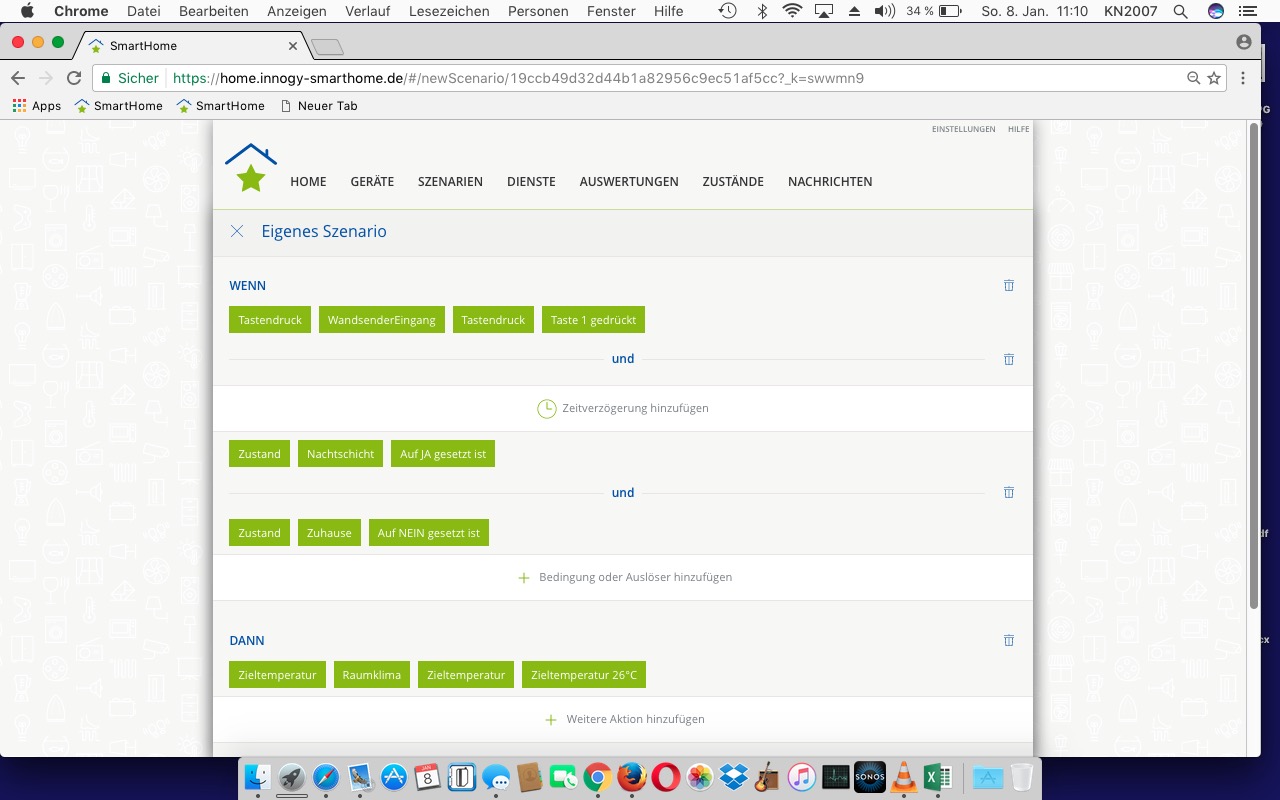This screenshot has height=800, width=1280.
Task: Delete the WENN condition block via trash icon
Action: (1008, 285)
